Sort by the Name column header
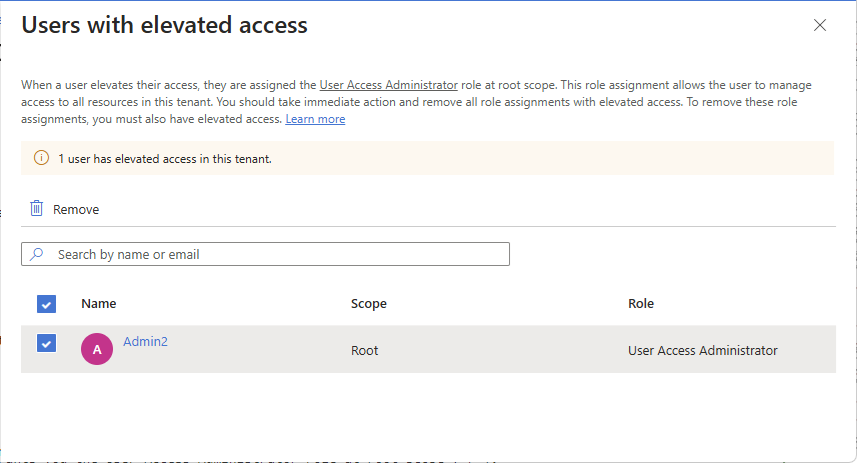The width and height of the screenshot is (857, 463). click(x=99, y=303)
